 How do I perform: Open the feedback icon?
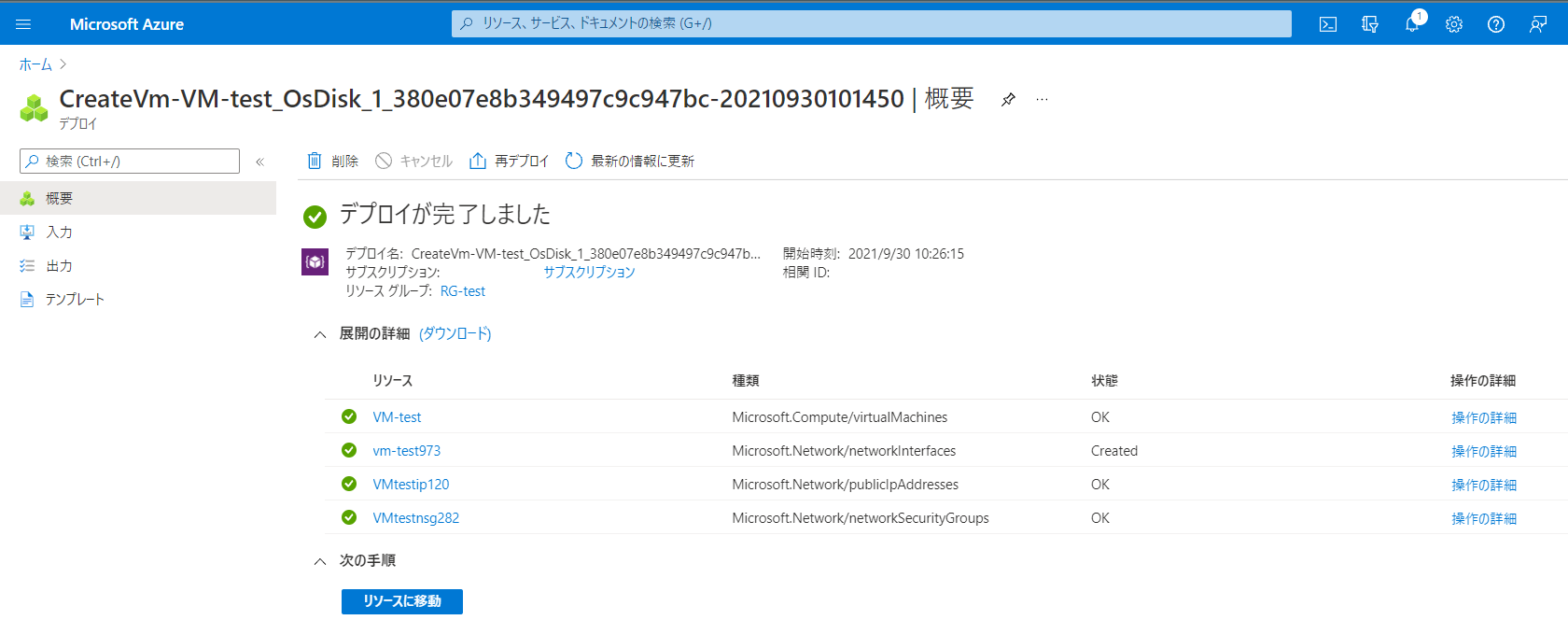[x=1538, y=24]
